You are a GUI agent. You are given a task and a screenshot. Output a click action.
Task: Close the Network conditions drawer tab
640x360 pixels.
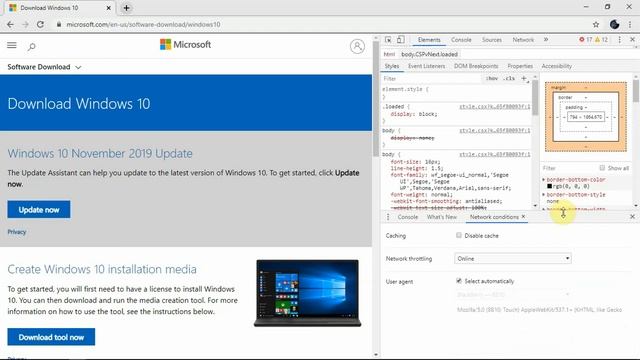[x=524, y=217]
